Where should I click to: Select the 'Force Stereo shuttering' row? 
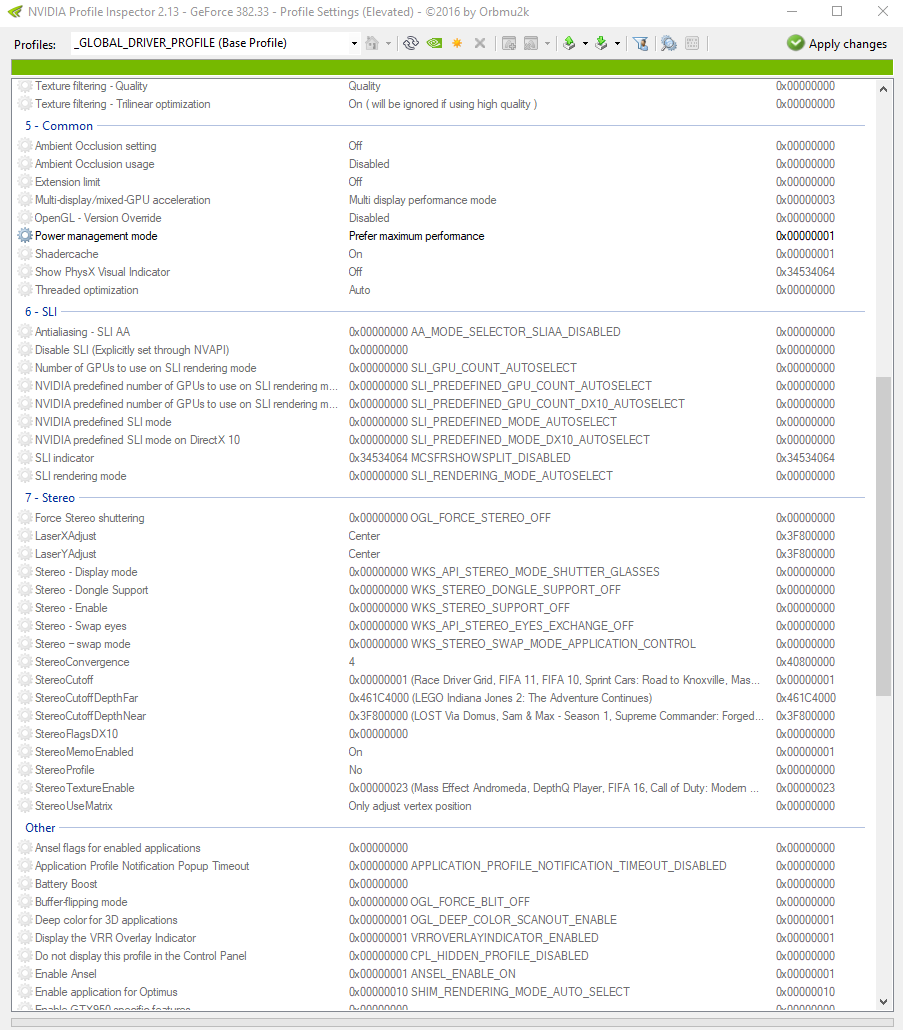443,518
